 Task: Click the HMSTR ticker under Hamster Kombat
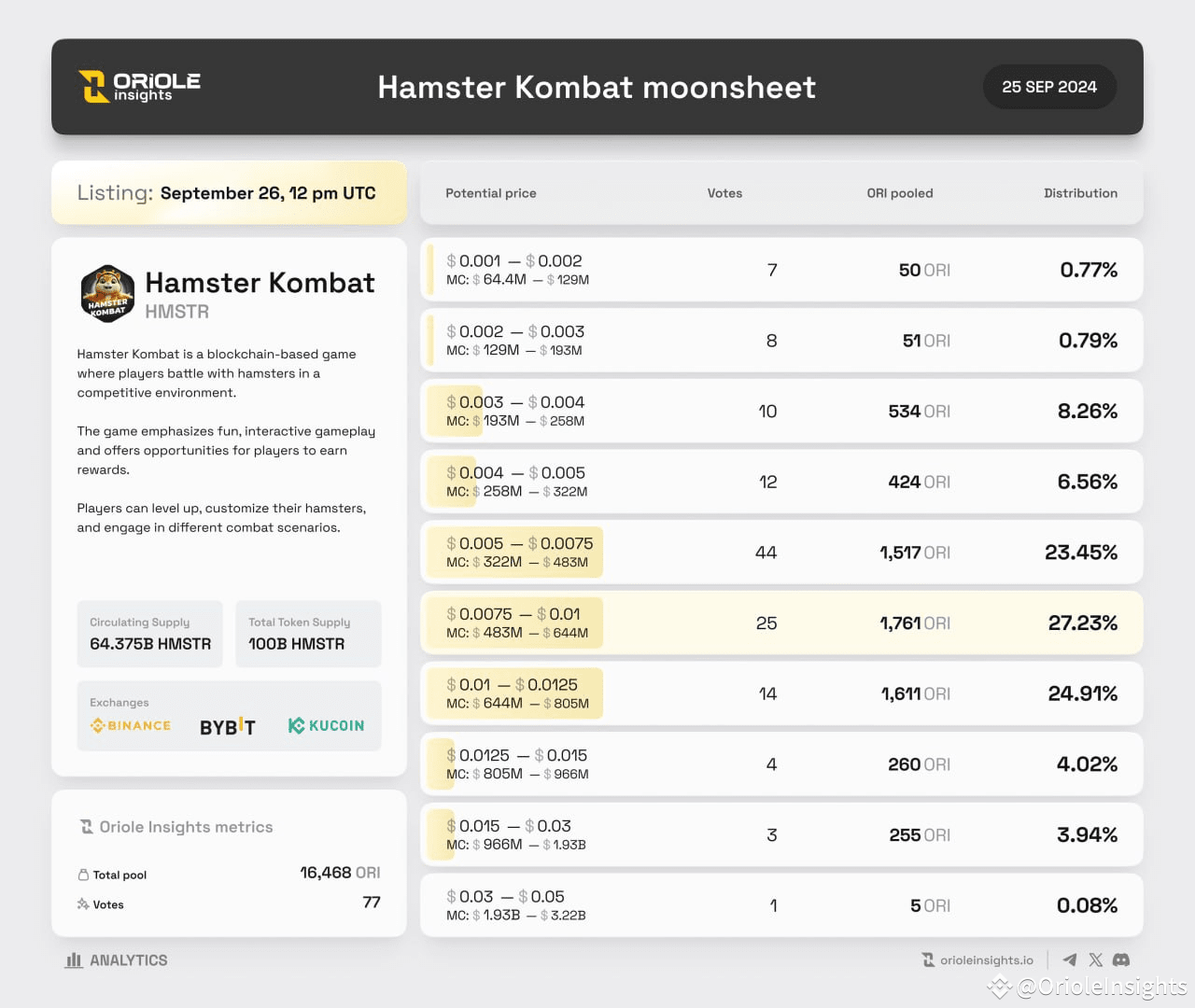point(176,312)
